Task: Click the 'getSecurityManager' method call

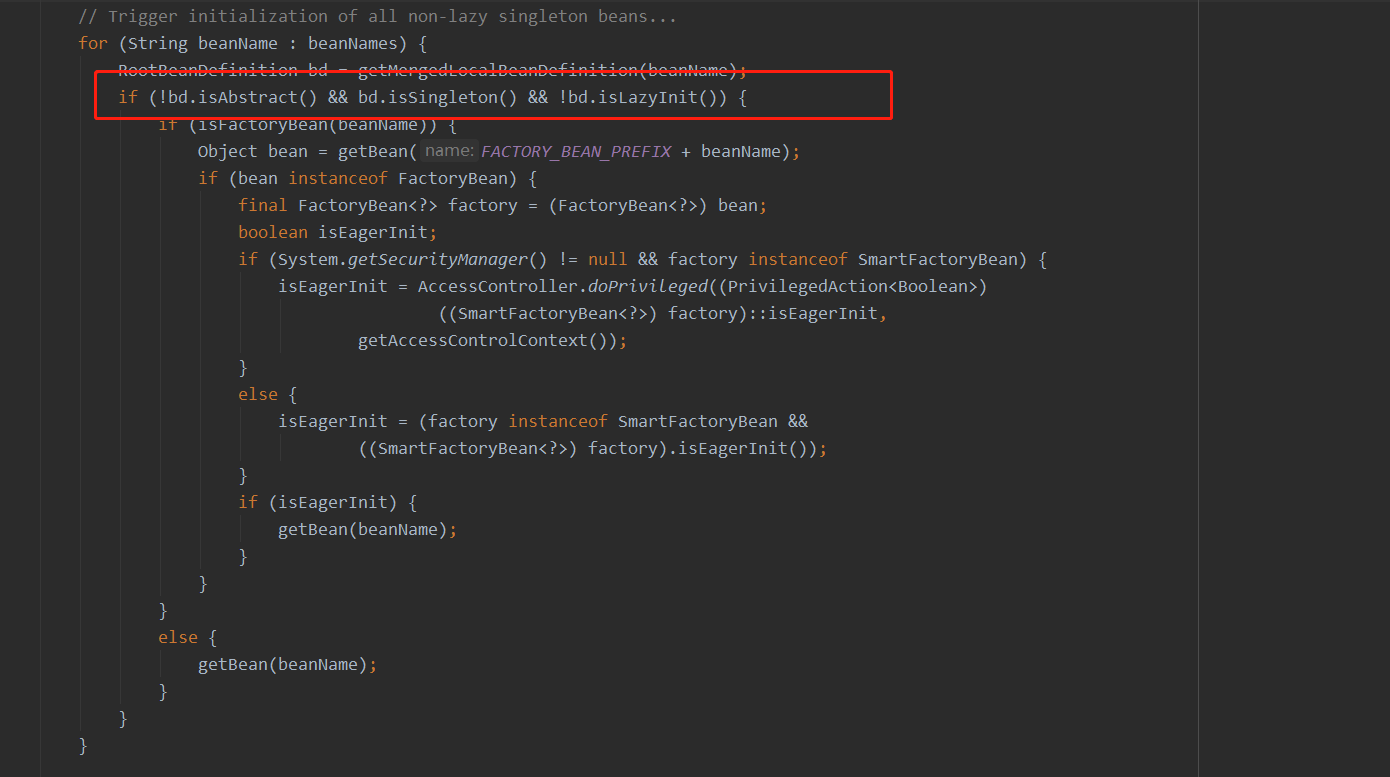Action: [437, 259]
